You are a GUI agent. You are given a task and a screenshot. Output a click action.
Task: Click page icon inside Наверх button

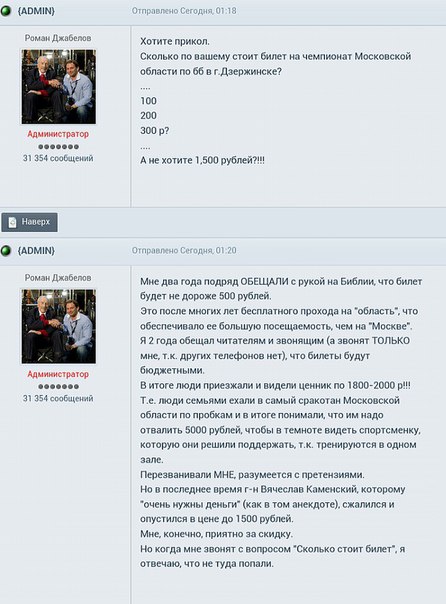coord(12,222)
